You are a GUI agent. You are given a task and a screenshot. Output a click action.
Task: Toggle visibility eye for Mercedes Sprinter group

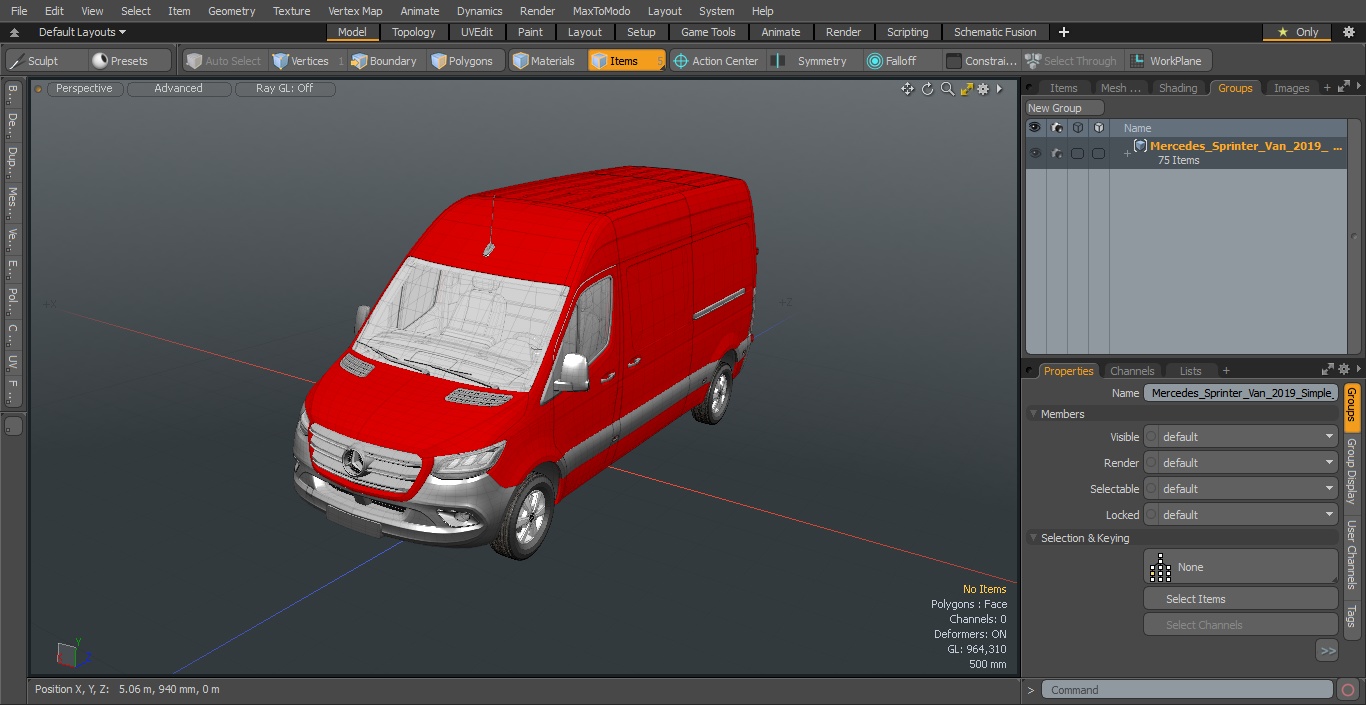tap(1035, 153)
